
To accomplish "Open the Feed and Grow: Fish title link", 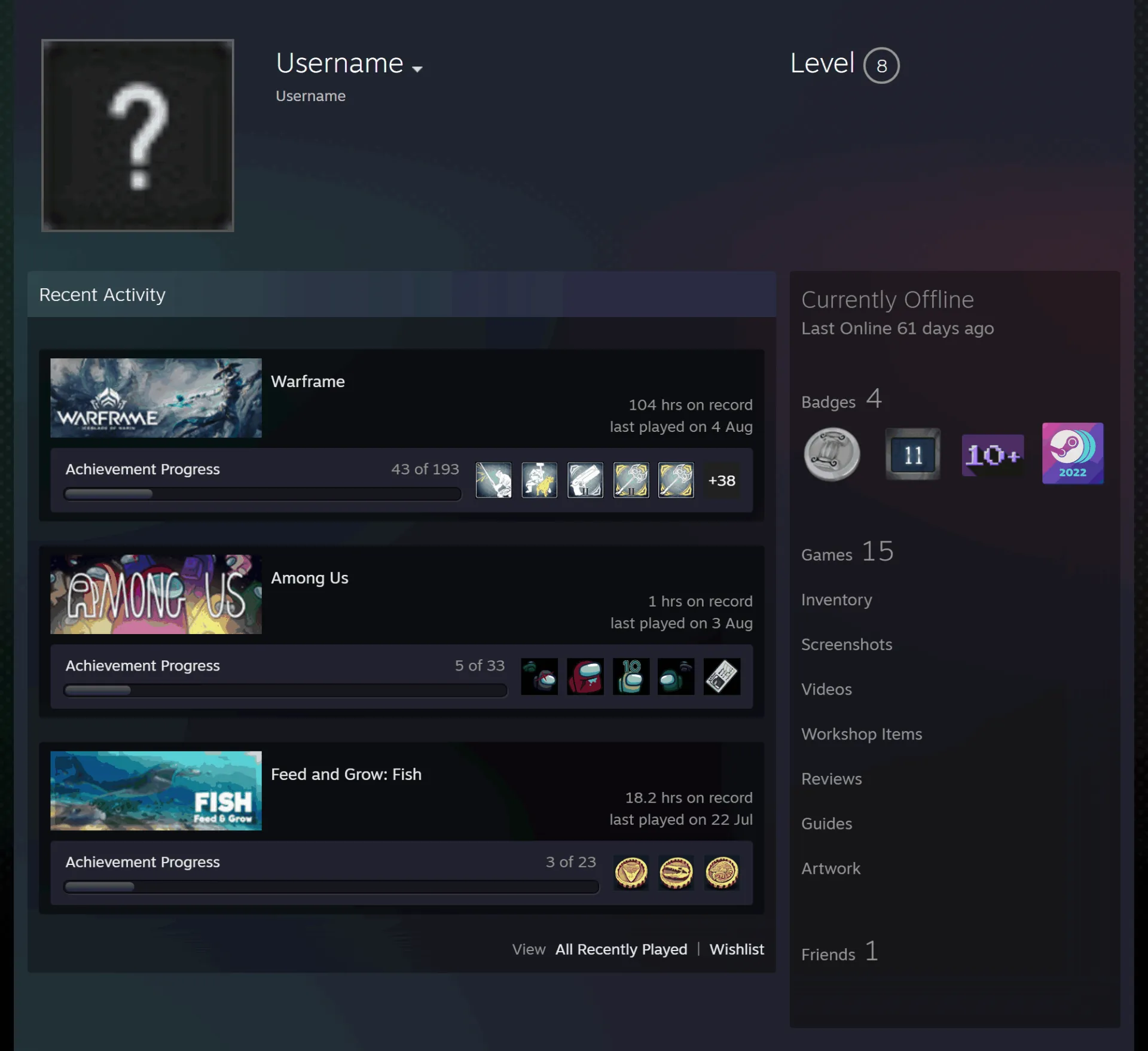I will click(x=346, y=774).
